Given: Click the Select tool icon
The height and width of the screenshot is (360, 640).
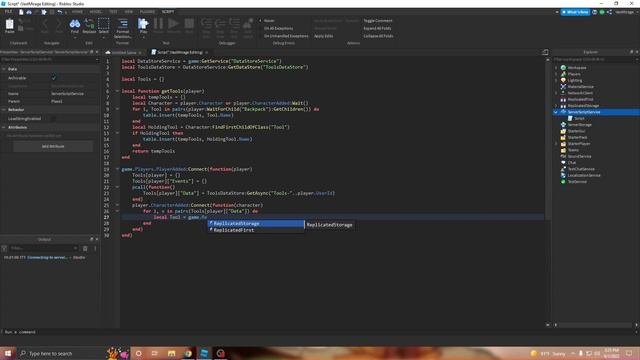Looking at the screenshot, I should (x=104, y=25).
